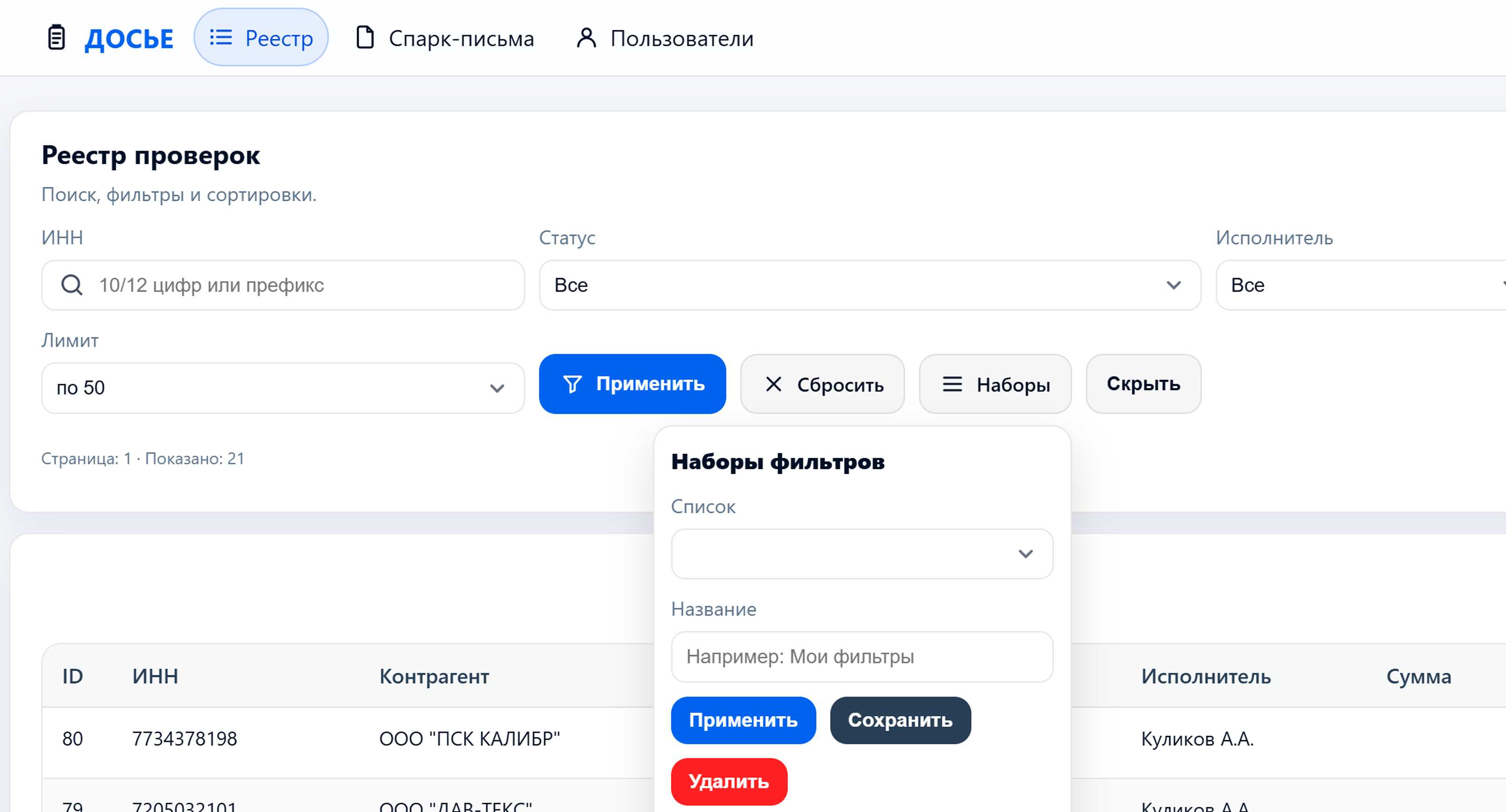The image size is (1506, 812).
Task: Focus the ИНН search input field
Action: coord(283,285)
